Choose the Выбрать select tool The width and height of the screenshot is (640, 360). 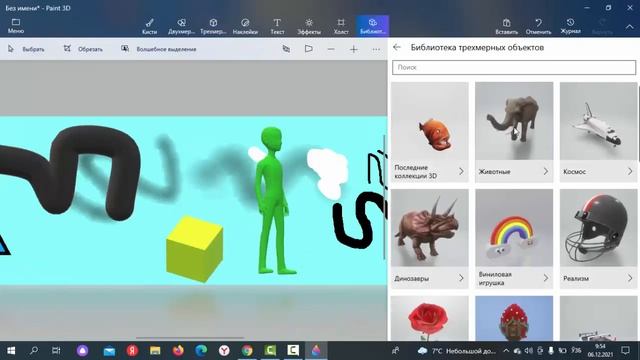pos(26,49)
